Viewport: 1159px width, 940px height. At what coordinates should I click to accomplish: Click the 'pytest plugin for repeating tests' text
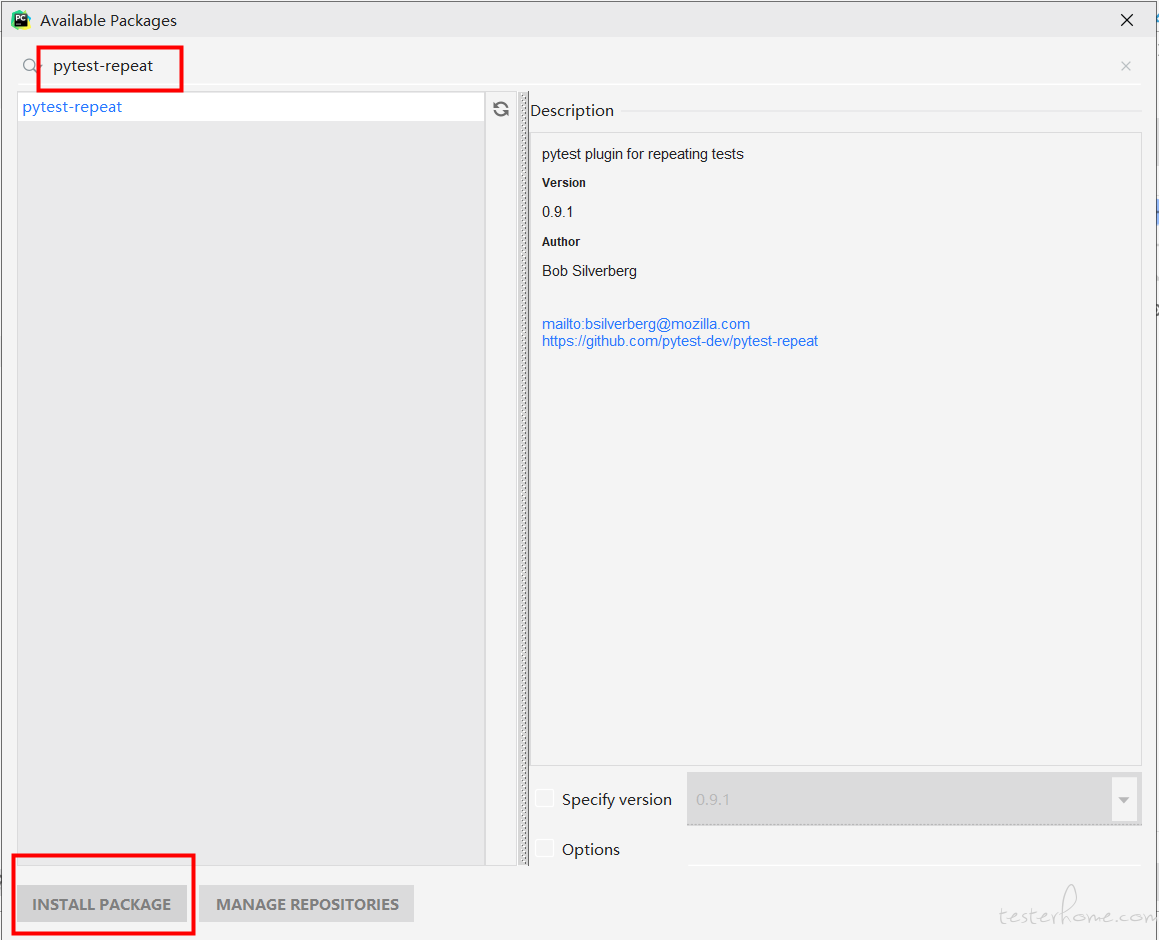coord(642,154)
